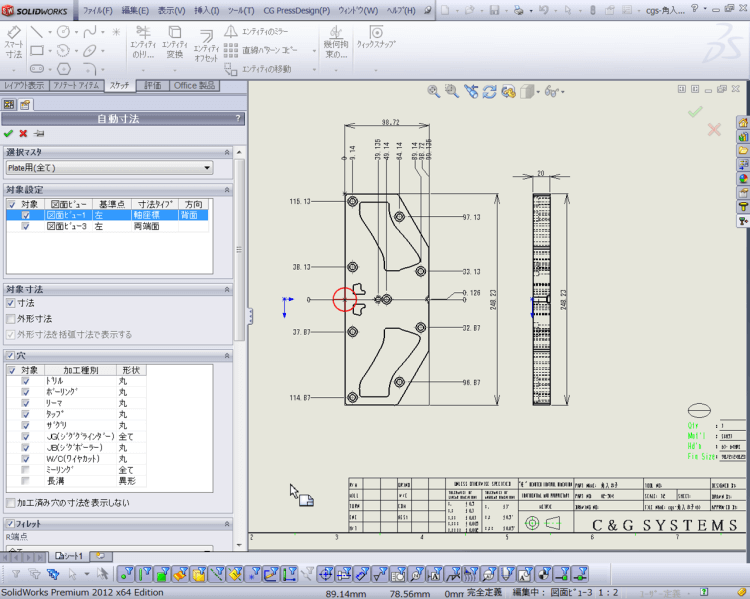Click the red cancel corner X in drawing

pos(714,129)
